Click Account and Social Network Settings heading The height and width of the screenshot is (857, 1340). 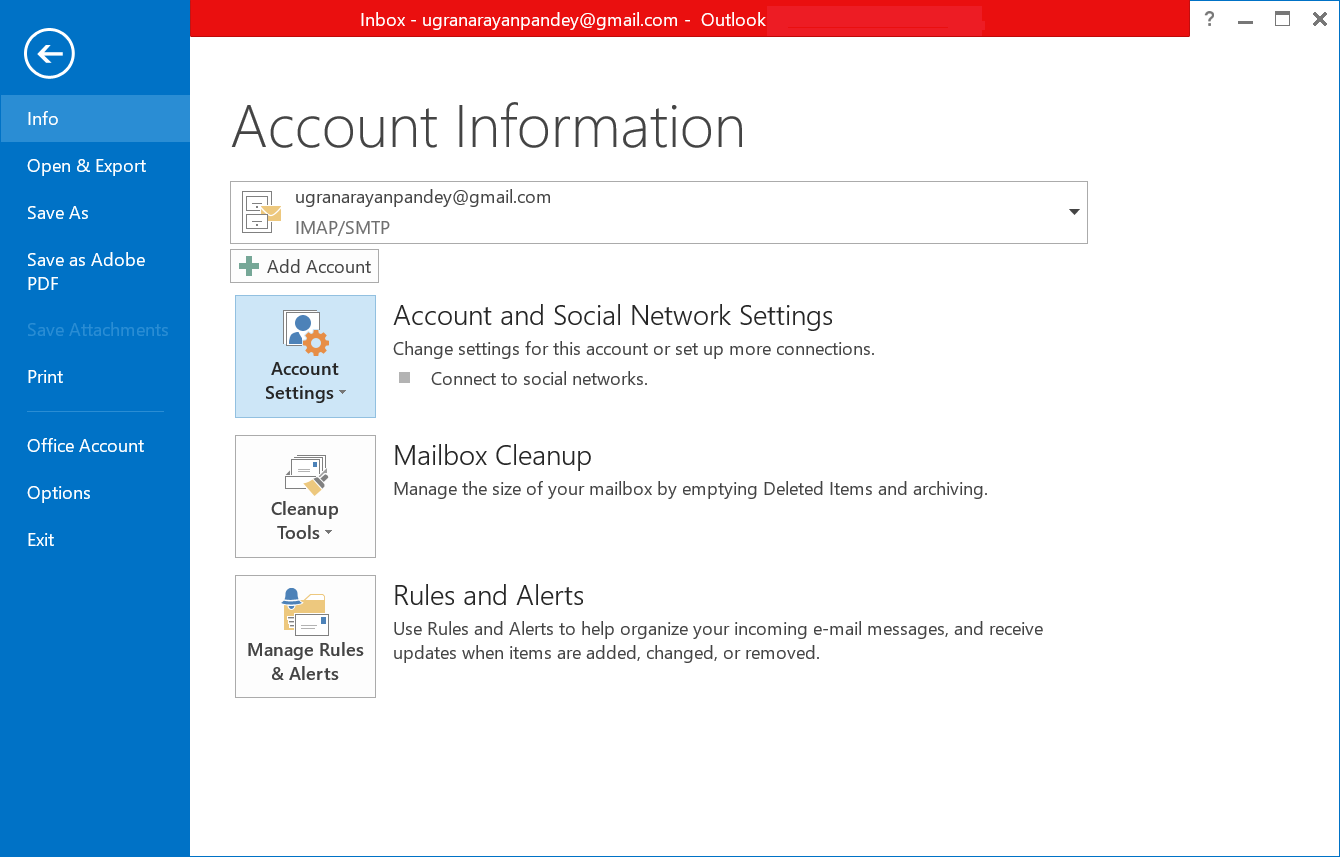613,316
